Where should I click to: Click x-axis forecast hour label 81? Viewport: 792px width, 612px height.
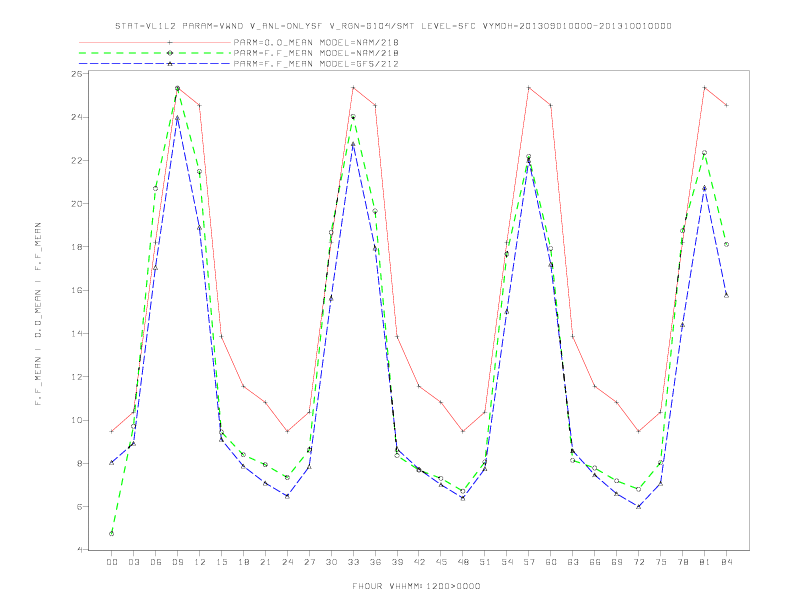click(x=705, y=562)
